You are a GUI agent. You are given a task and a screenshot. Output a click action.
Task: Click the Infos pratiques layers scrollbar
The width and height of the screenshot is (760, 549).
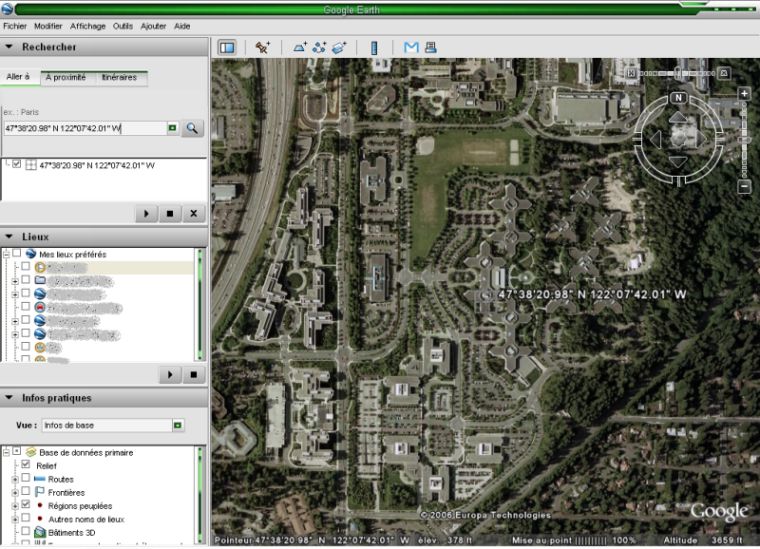(200, 495)
